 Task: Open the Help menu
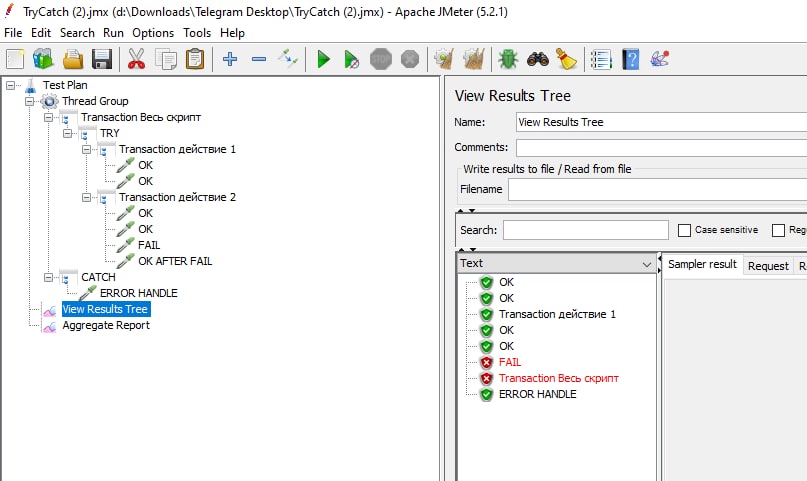(232, 33)
